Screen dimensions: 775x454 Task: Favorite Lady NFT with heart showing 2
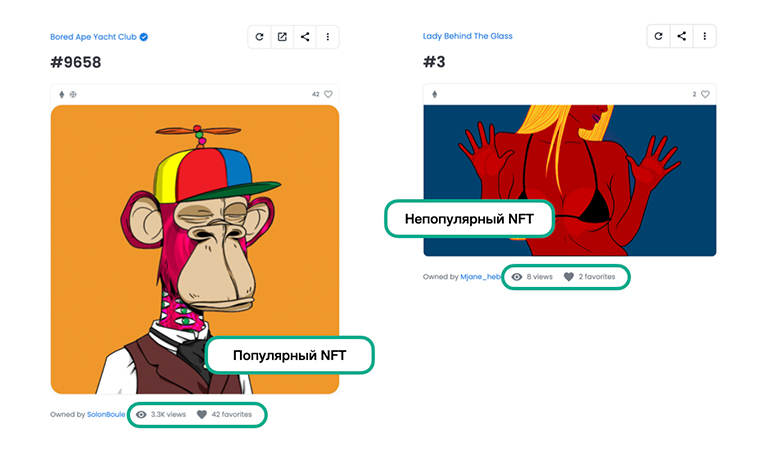tap(705, 94)
